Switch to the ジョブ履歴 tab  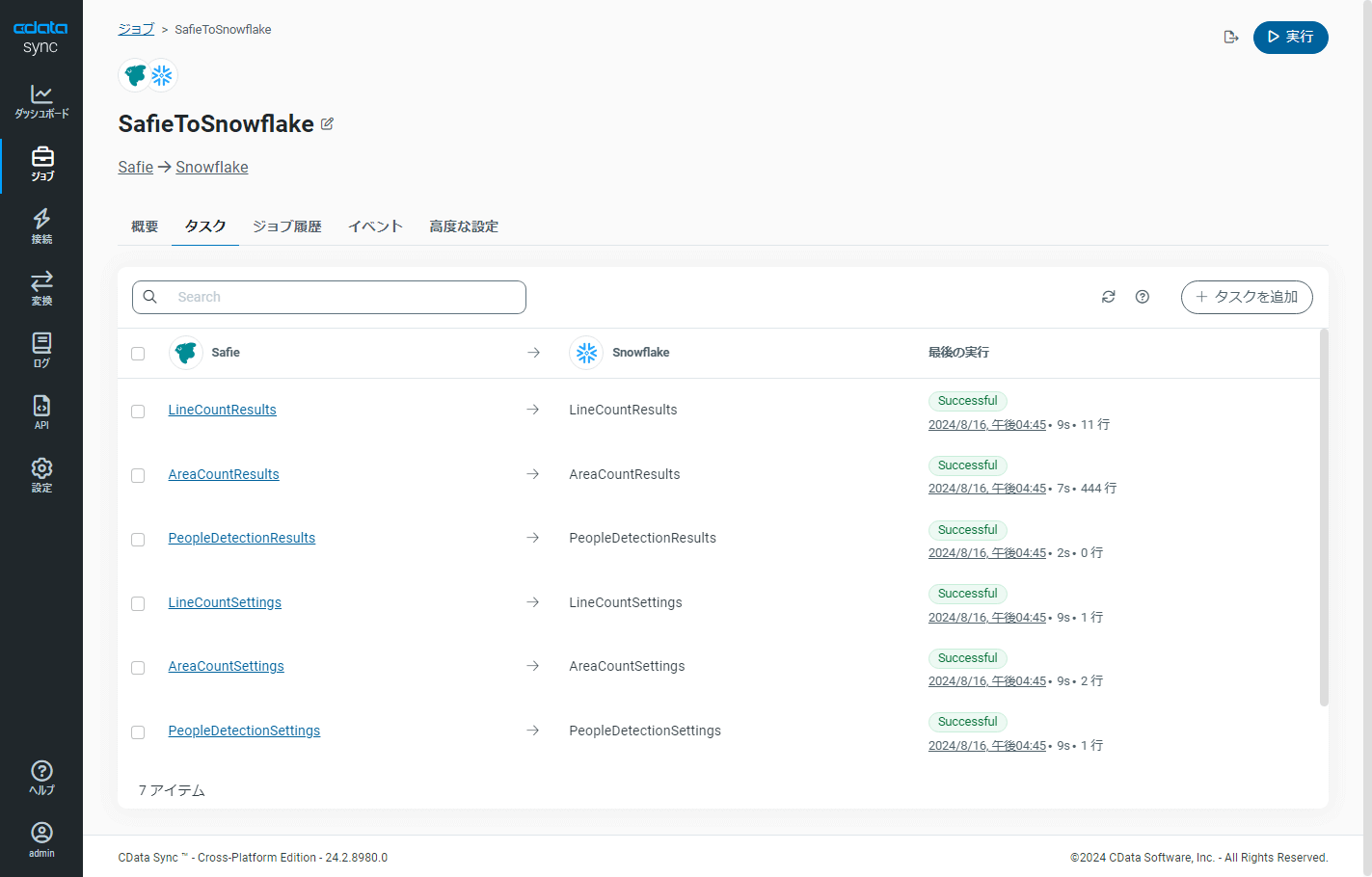[x=287, y=226]
